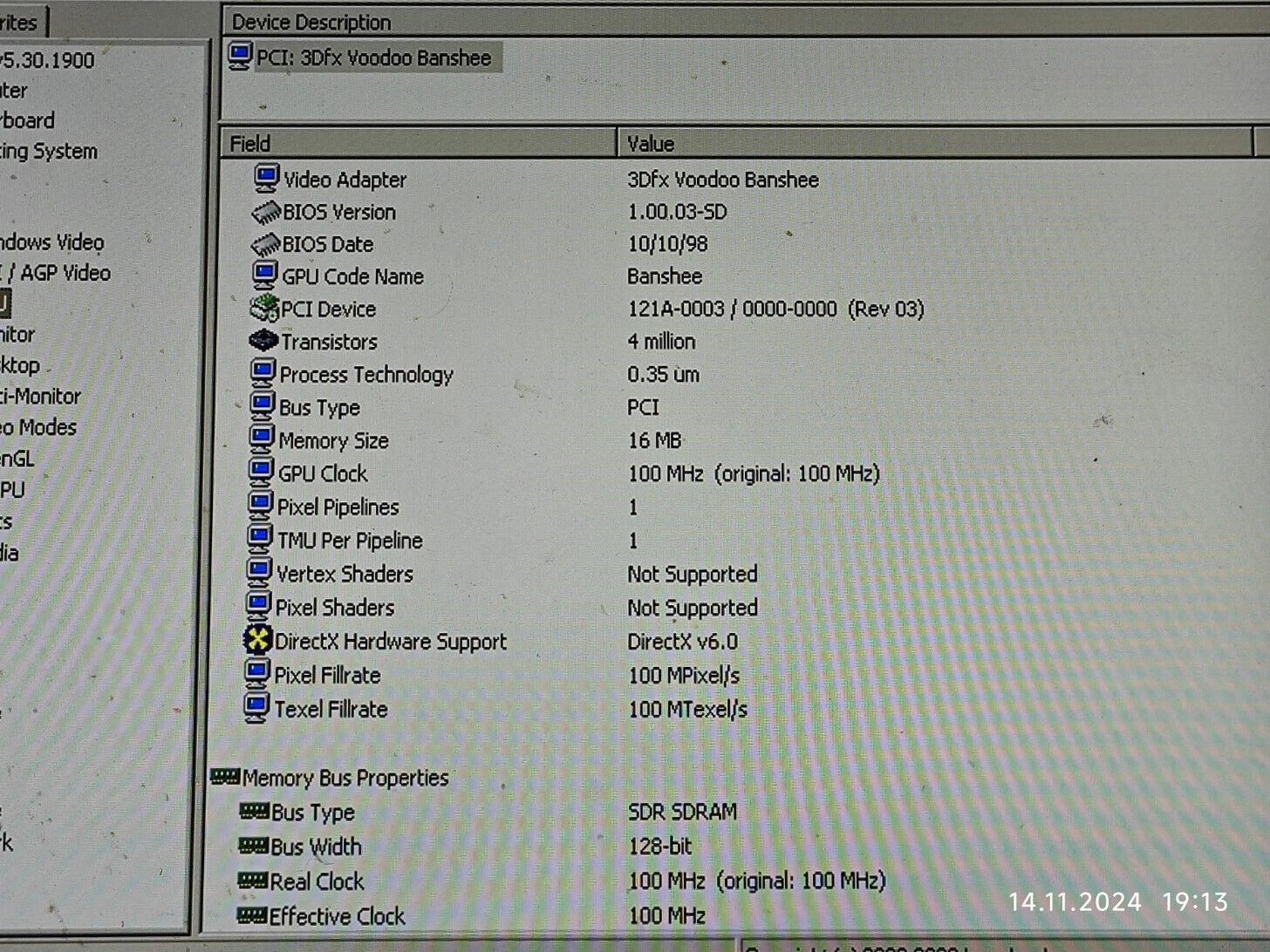Viewport: 1270px width, 952px height.
Task: Click the BIOS Date chip icon
Action: pyautogui.click(x=265, y=244)
